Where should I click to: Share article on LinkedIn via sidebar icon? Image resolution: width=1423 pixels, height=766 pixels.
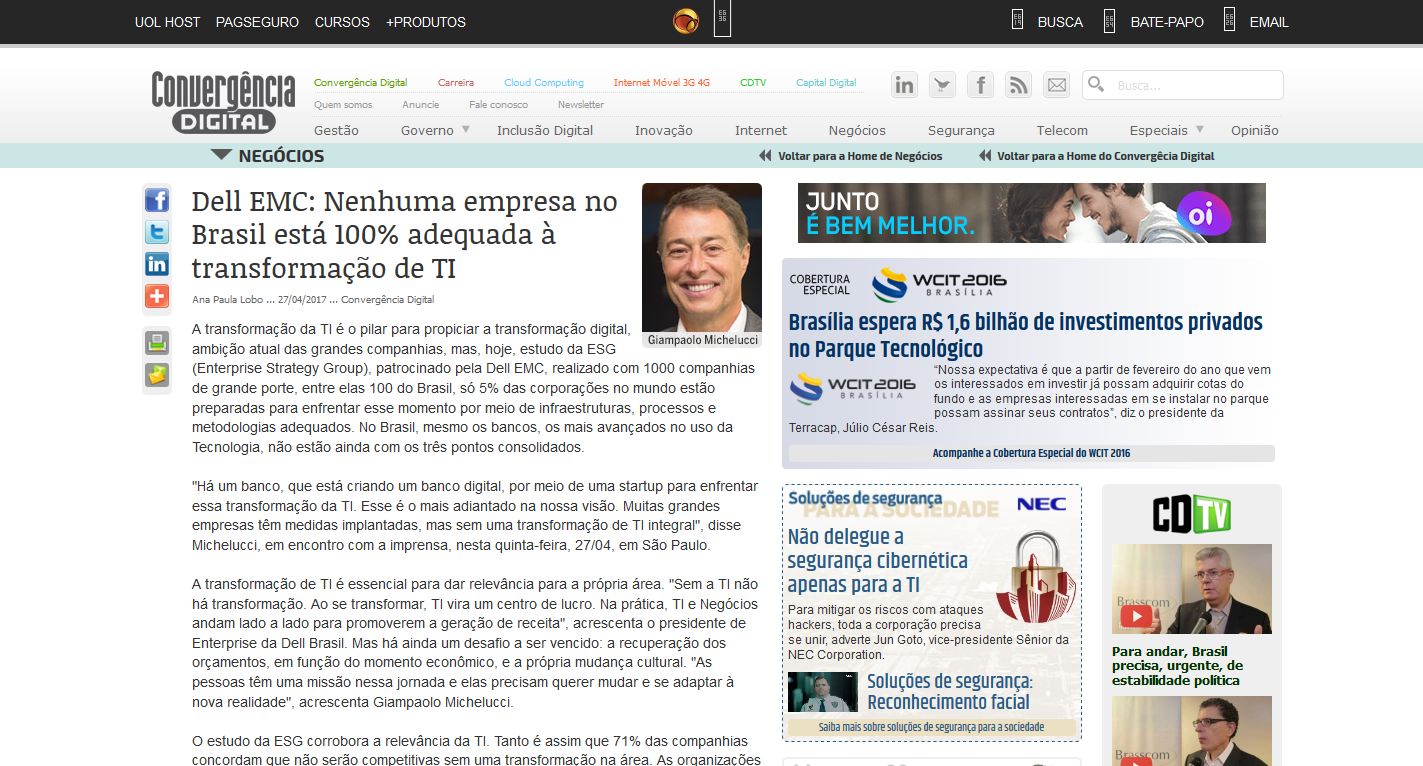(x=157, y=264)
